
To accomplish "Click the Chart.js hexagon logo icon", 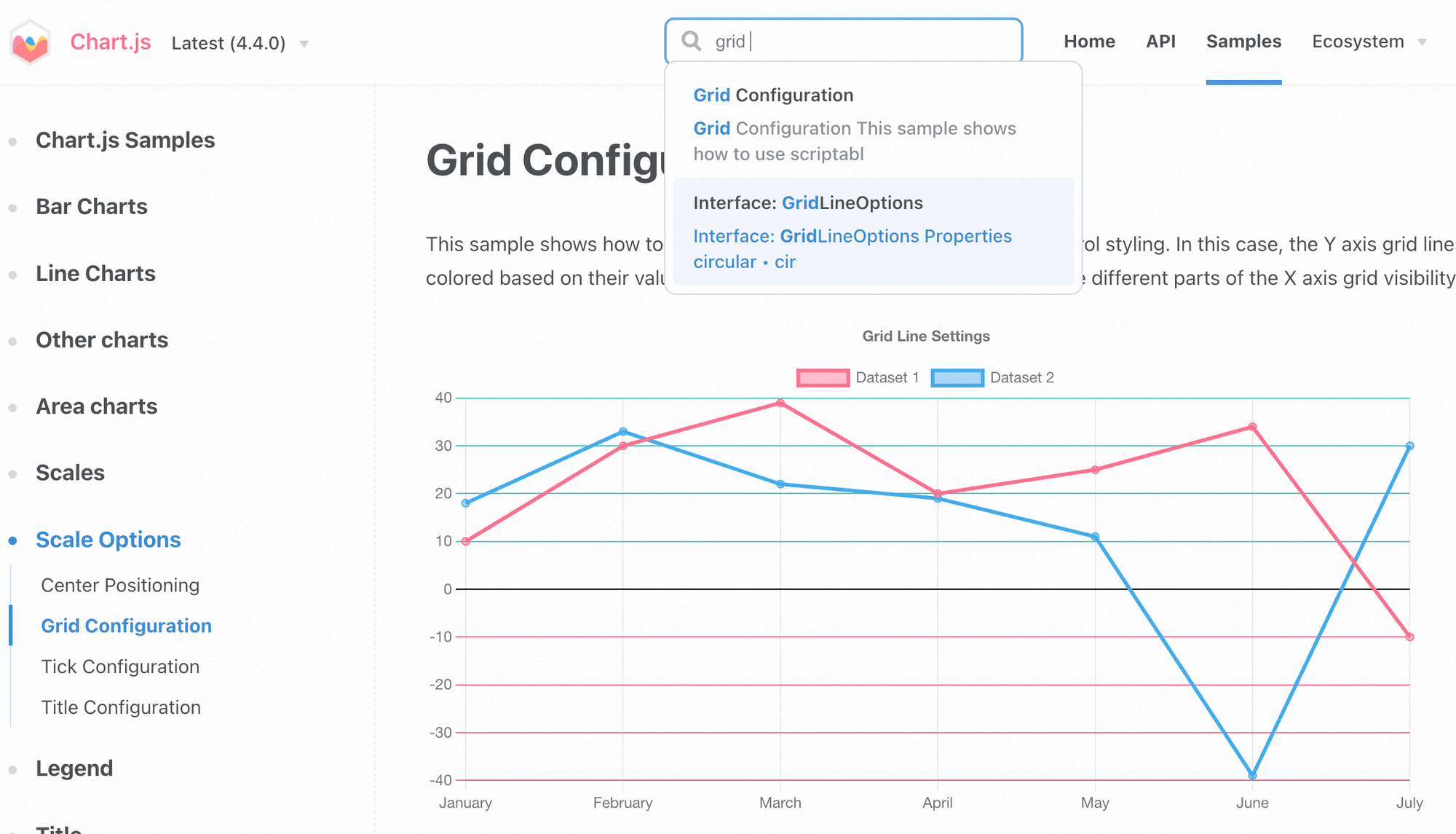I will 30,42.
